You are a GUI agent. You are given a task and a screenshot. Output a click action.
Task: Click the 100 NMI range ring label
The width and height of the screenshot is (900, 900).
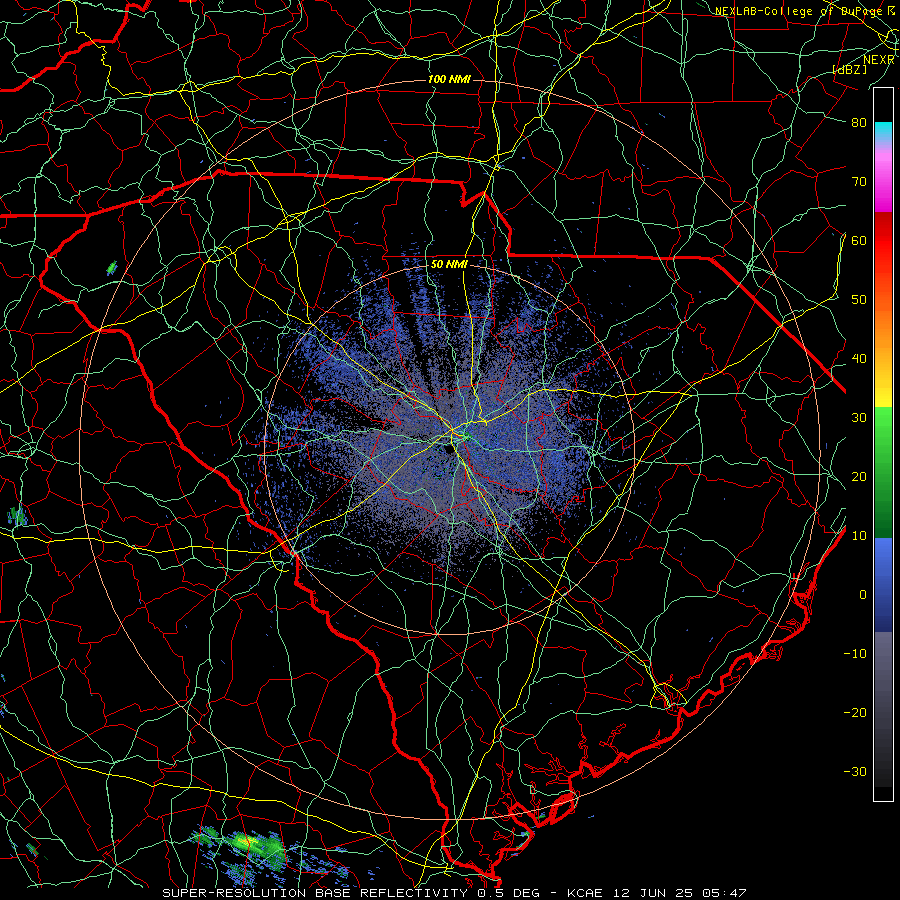(x=449, y=79)
